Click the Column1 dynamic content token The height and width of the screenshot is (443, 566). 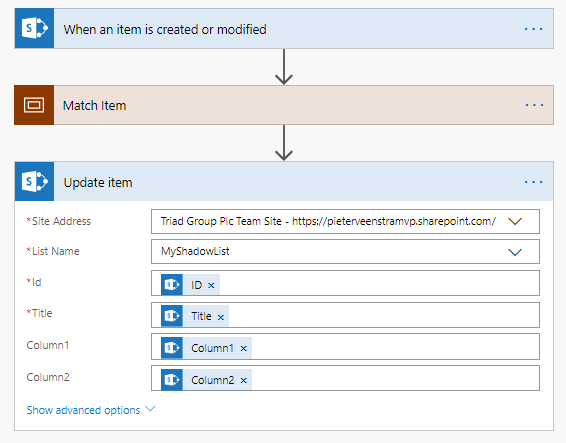coord(206,348)
